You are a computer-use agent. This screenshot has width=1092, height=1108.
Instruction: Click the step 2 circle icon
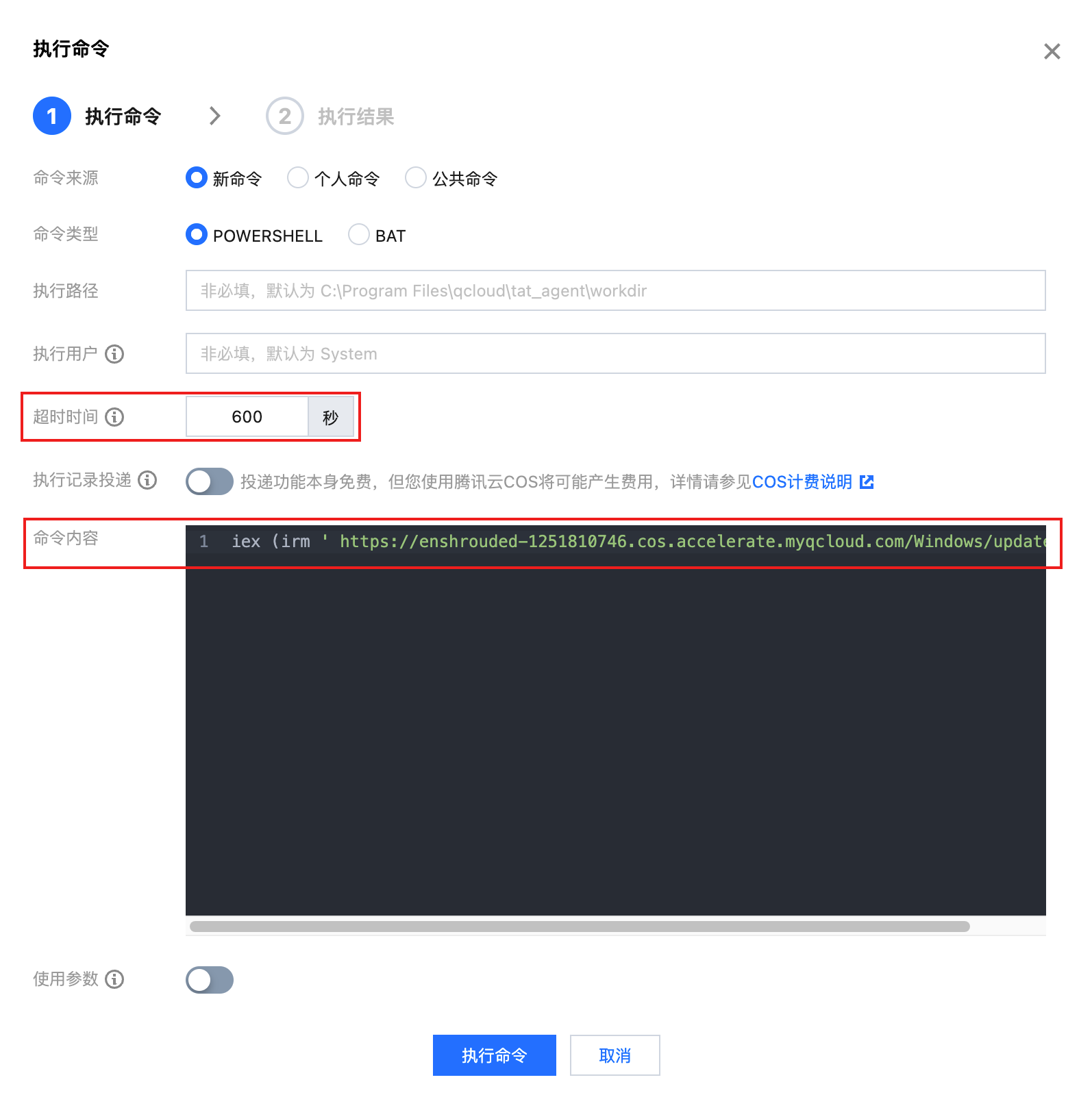click(285, 116)
